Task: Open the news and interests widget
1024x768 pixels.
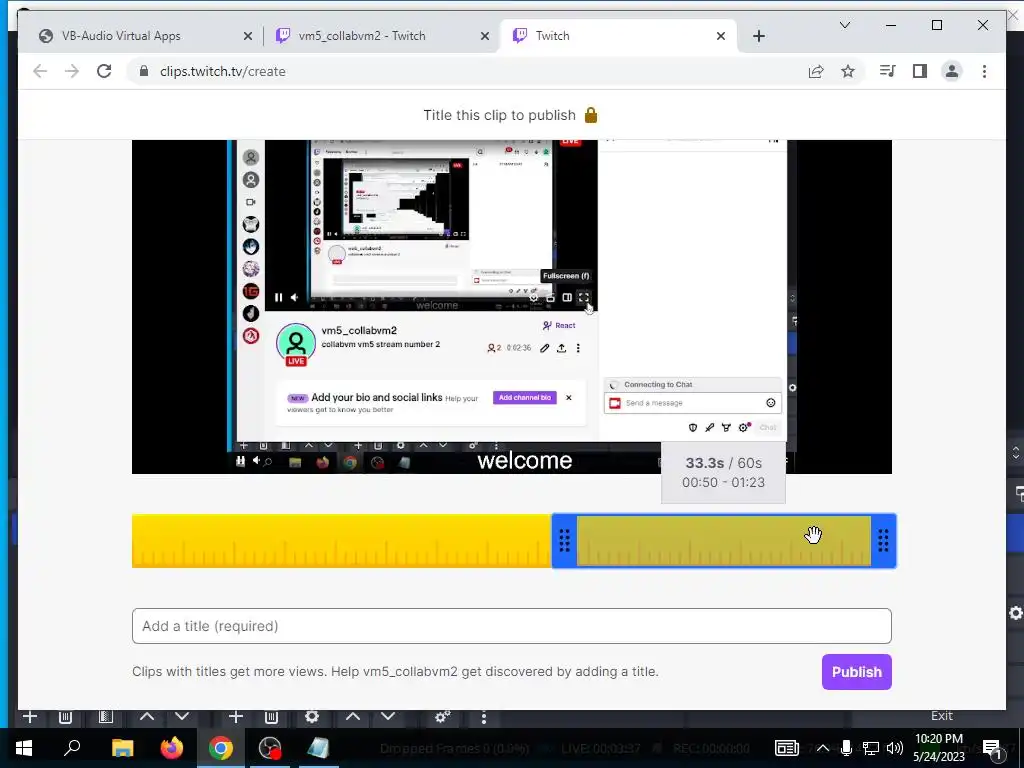Action: (x=786, y=748)
